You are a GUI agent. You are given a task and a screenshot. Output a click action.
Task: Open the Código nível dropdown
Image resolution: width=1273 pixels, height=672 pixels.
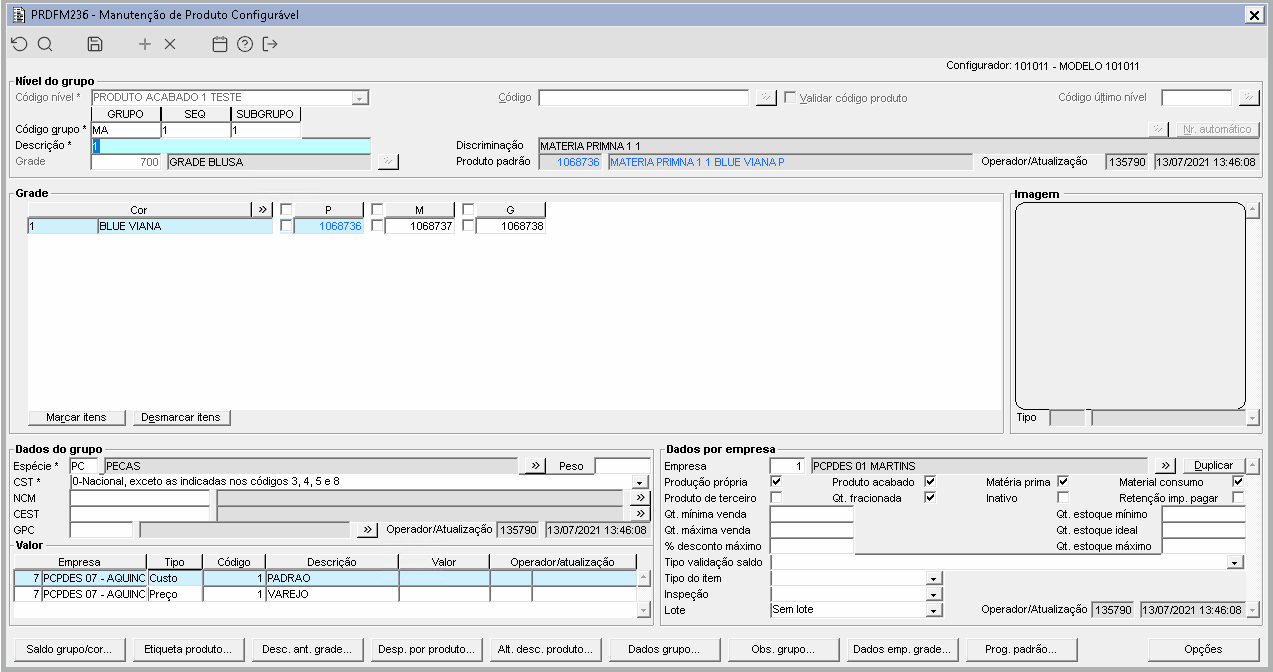[x=361, y=98]
